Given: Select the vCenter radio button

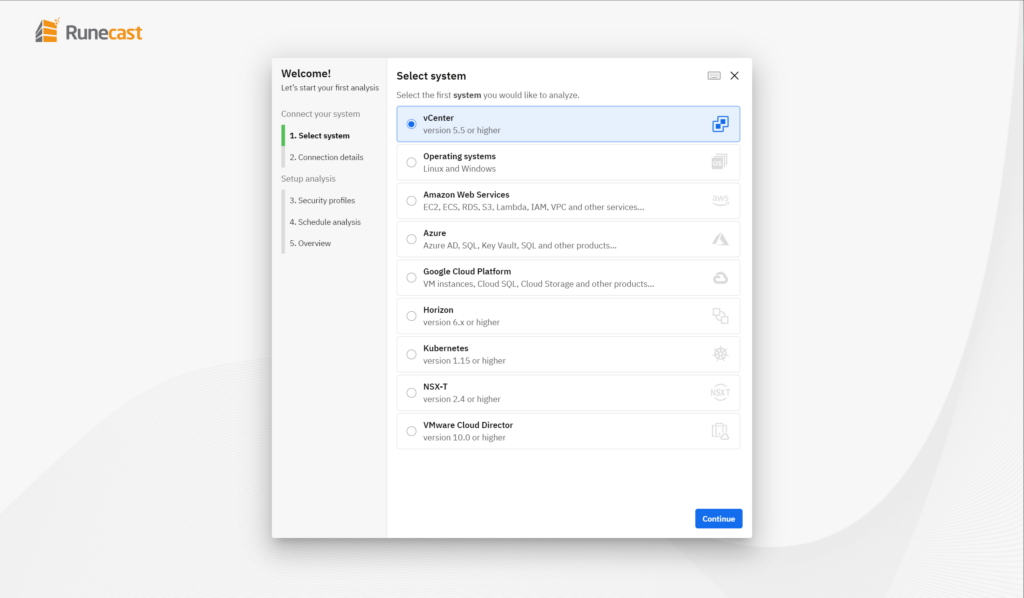Looking at the screenshot, I should [x=411, y=124].
